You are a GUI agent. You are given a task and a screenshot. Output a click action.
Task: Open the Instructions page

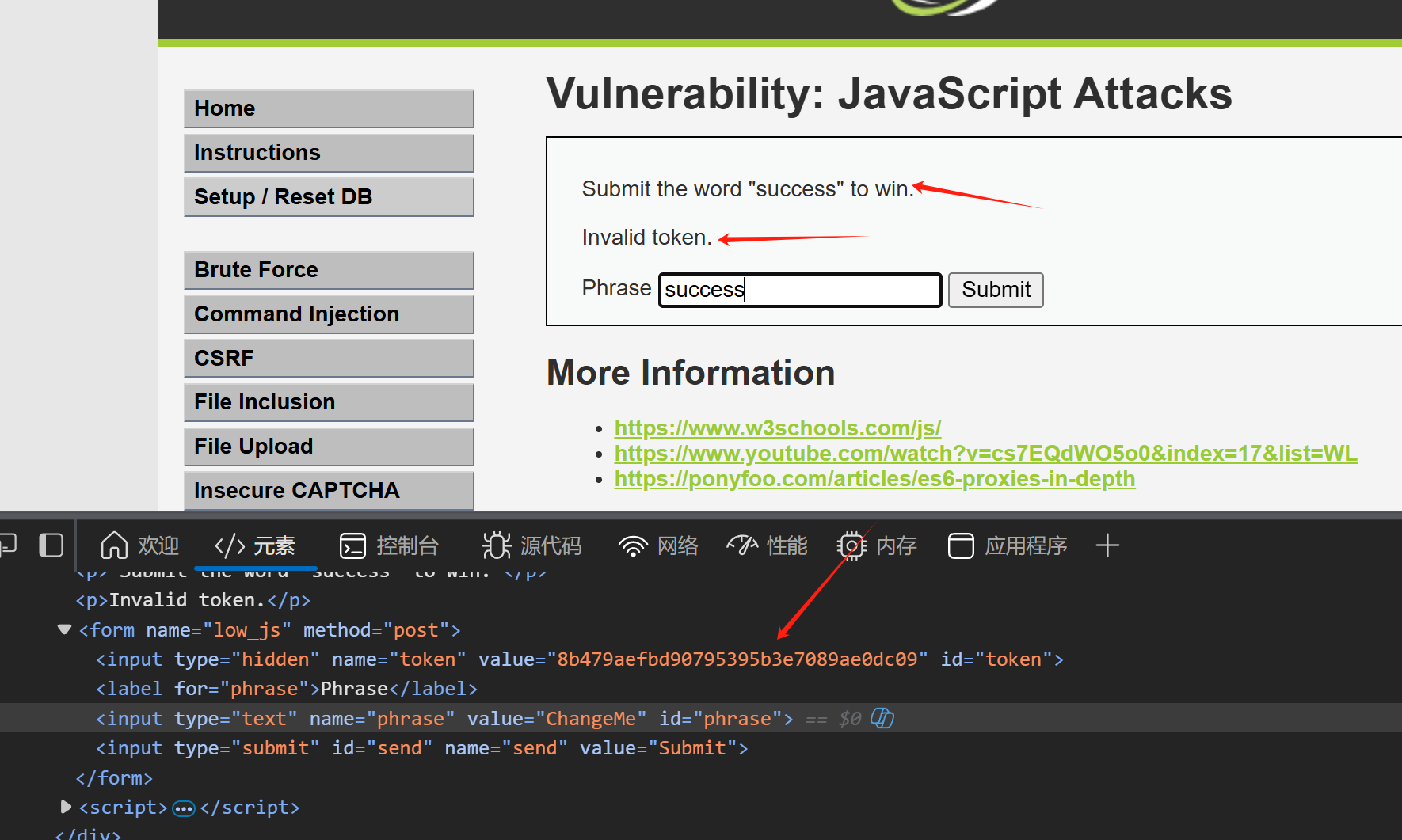329,153
